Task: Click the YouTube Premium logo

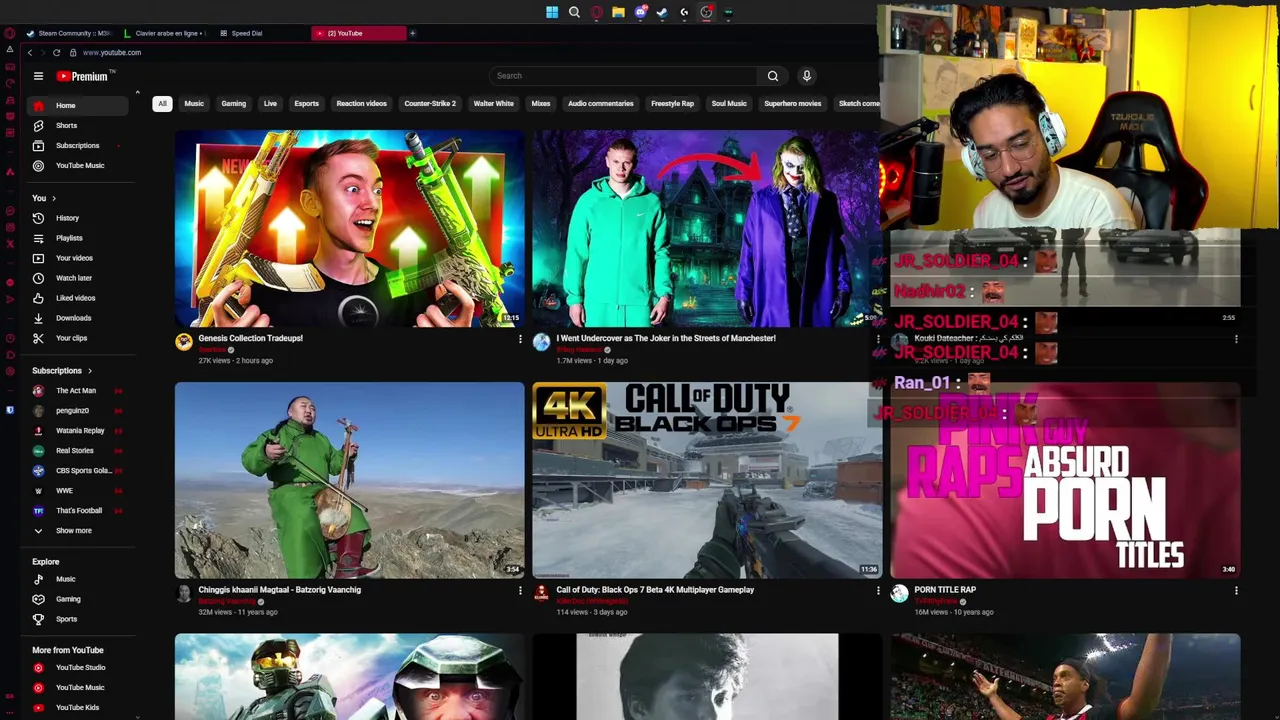Action: pos(85,76)
